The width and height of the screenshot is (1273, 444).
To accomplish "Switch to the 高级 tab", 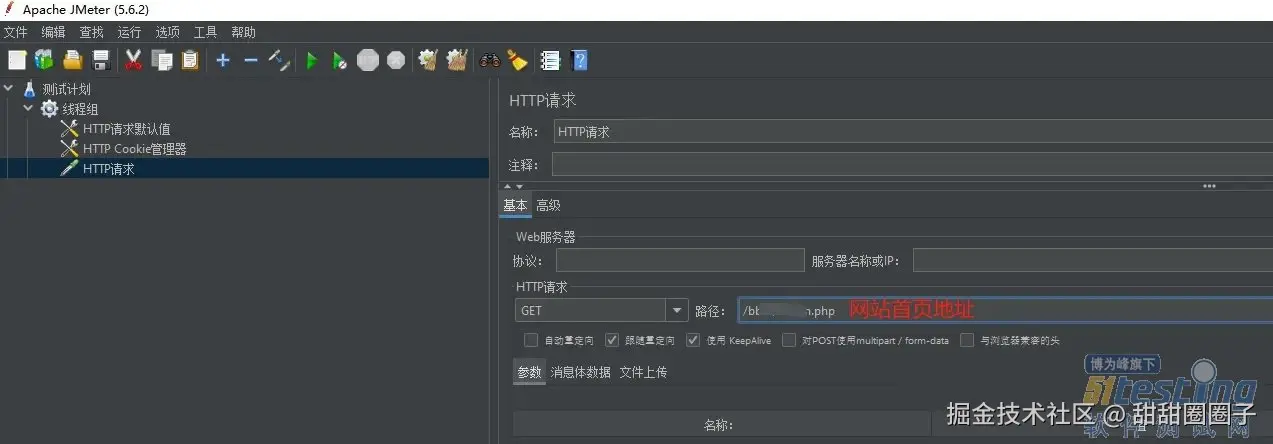I will (x=548, y=205).
